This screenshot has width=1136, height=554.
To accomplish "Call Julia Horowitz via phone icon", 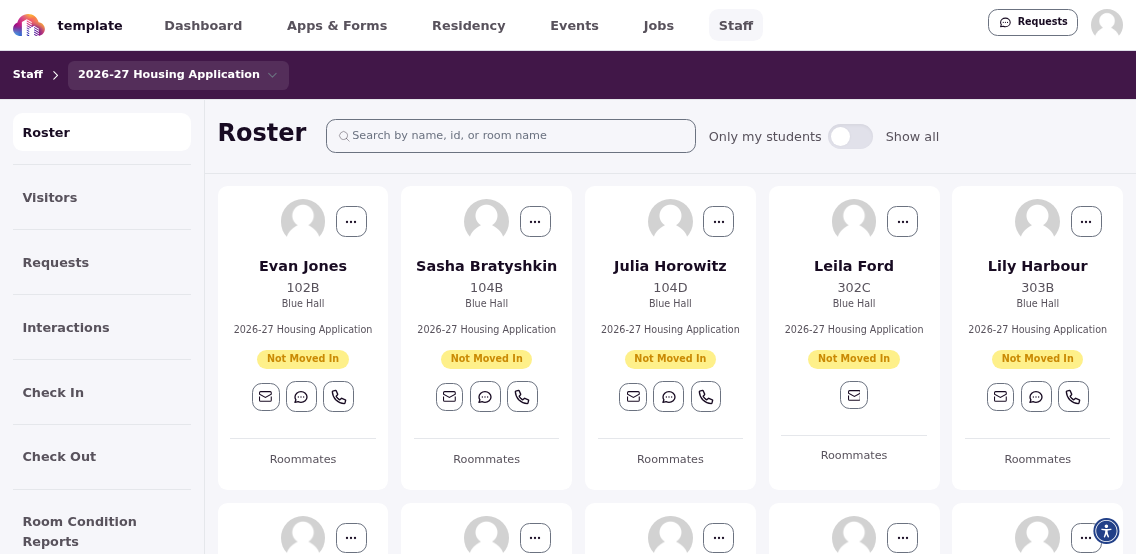I will coord(706,397).
